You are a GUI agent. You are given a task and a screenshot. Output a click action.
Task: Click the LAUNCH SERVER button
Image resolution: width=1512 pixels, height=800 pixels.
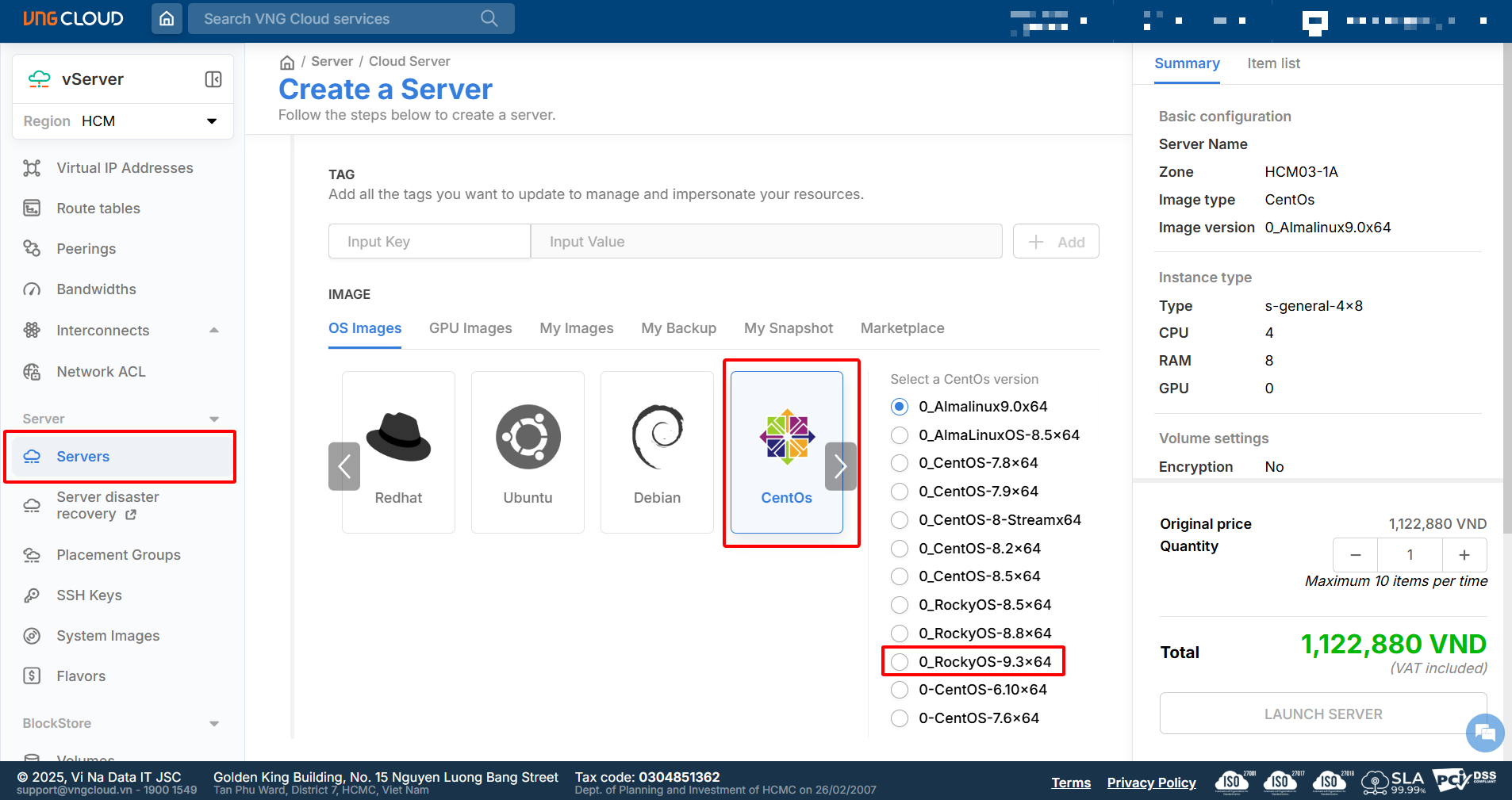1322,714
